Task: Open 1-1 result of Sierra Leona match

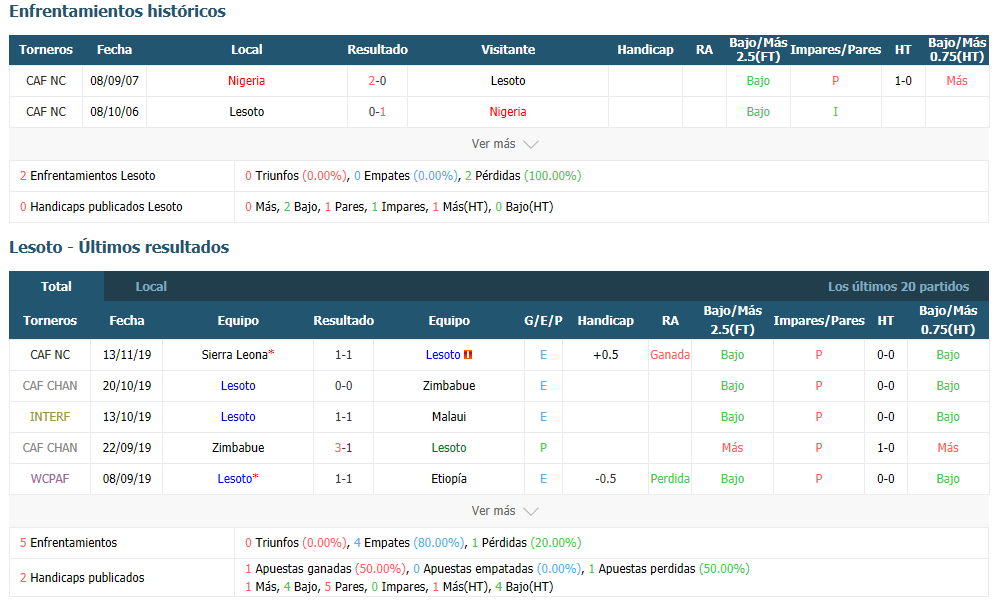Action: [343, 355]
